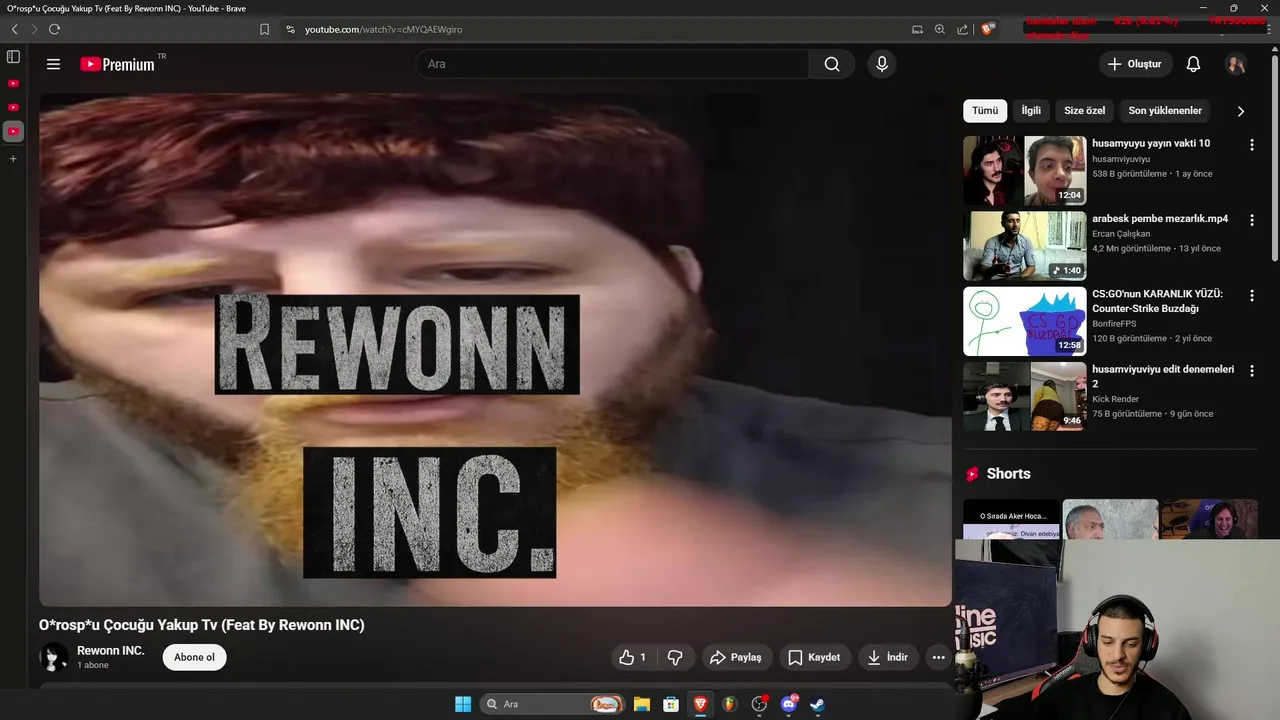1280x720 pixels.
Task: Download video with İndir button
Action: [x=888, y=657]
